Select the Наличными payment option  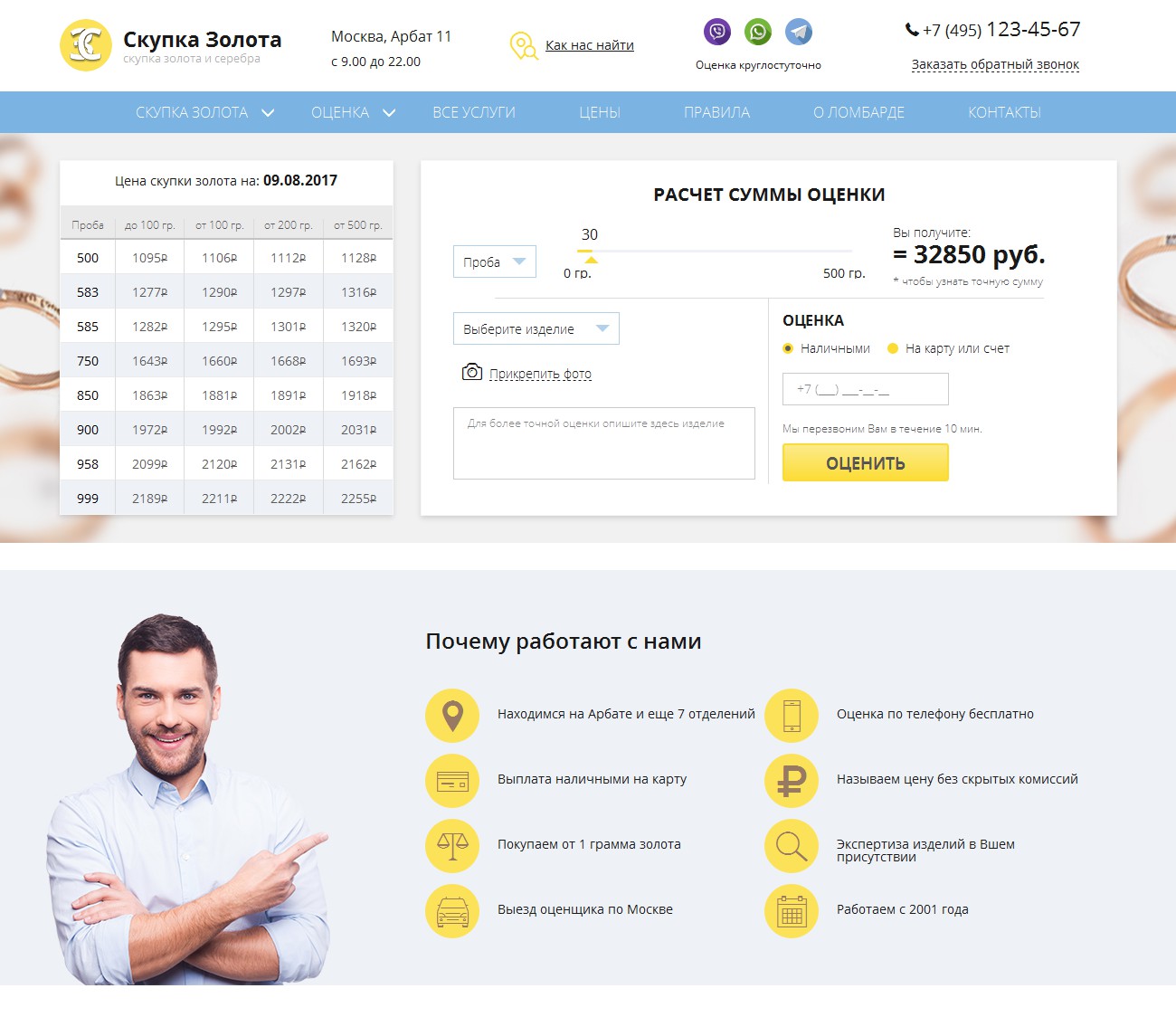[788, 348]
